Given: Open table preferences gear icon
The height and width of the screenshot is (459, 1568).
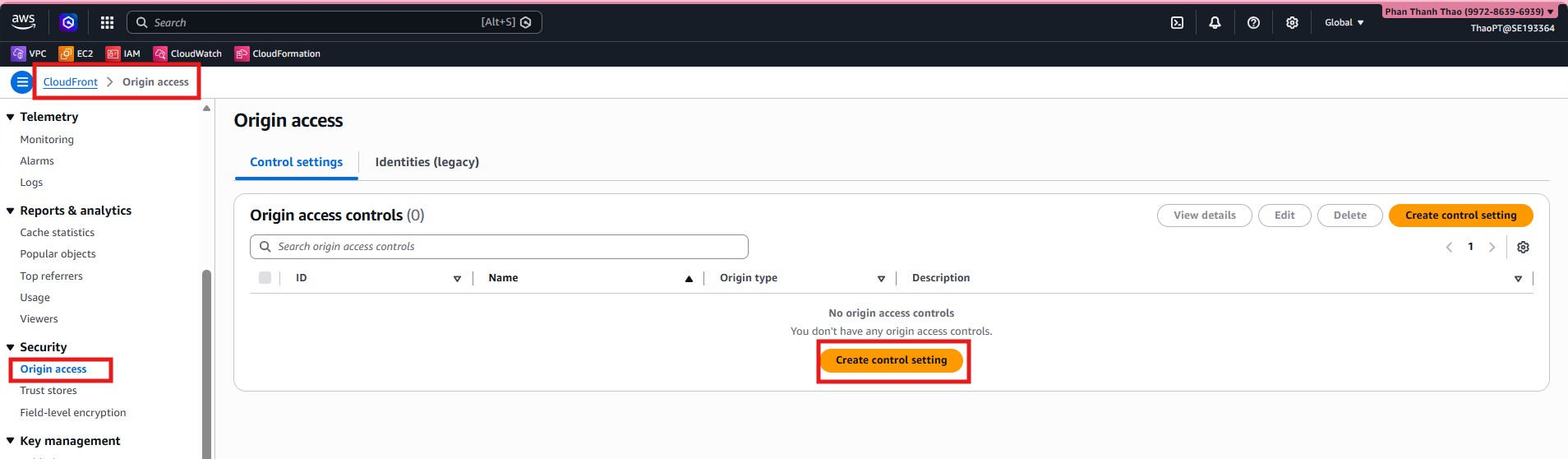Looking at the screenshot, I should [x=1523, y=248].
